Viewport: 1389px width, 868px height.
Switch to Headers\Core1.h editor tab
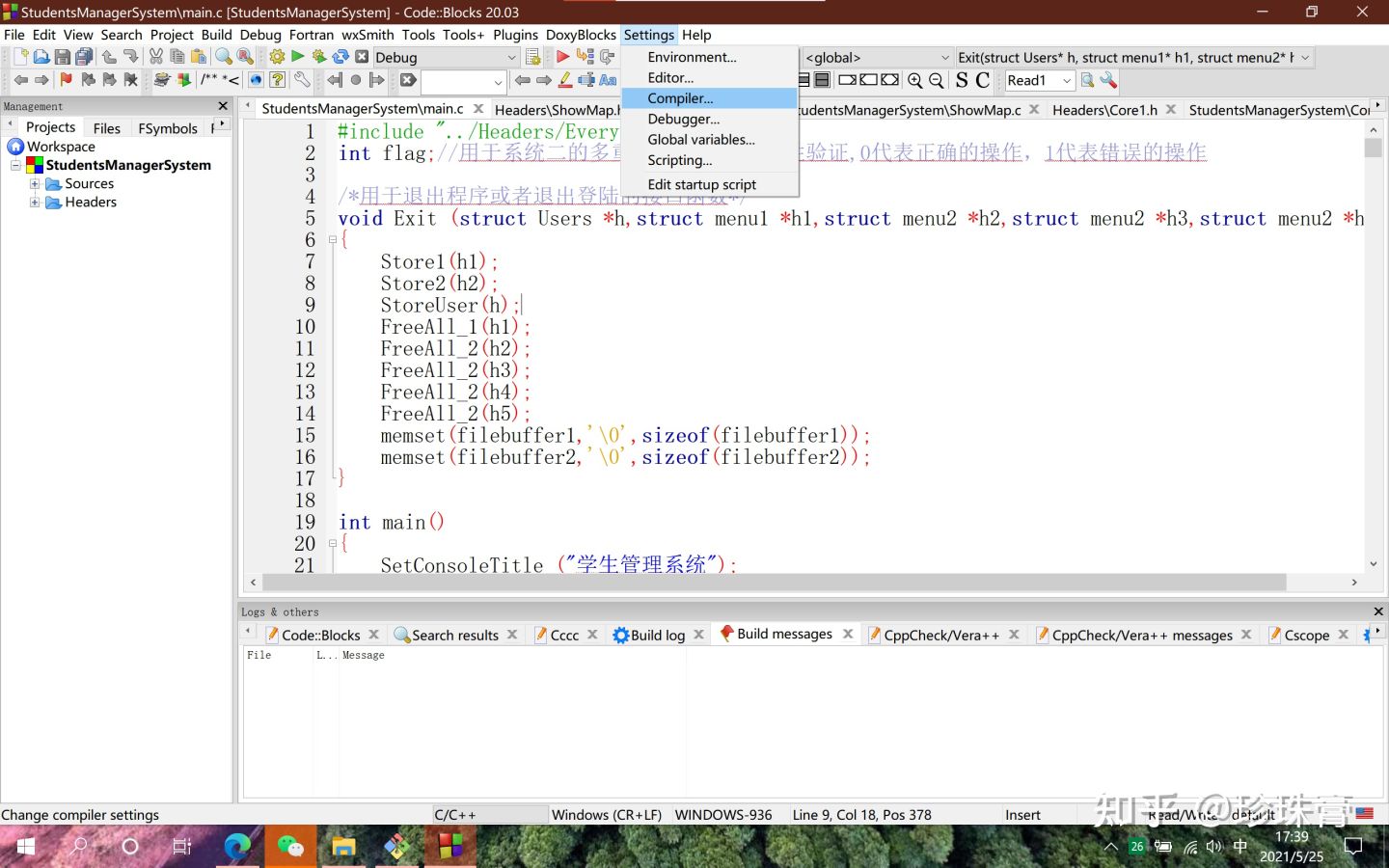click(x=1104, y=110)
